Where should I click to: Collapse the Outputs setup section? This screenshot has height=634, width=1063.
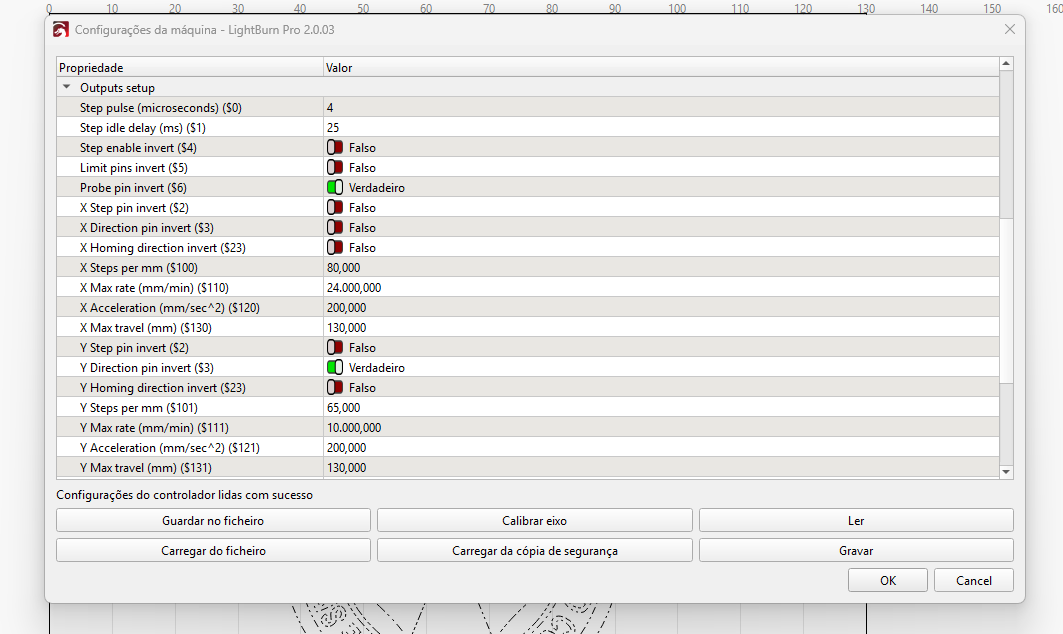pyautogui.click(x=66, y=87)
